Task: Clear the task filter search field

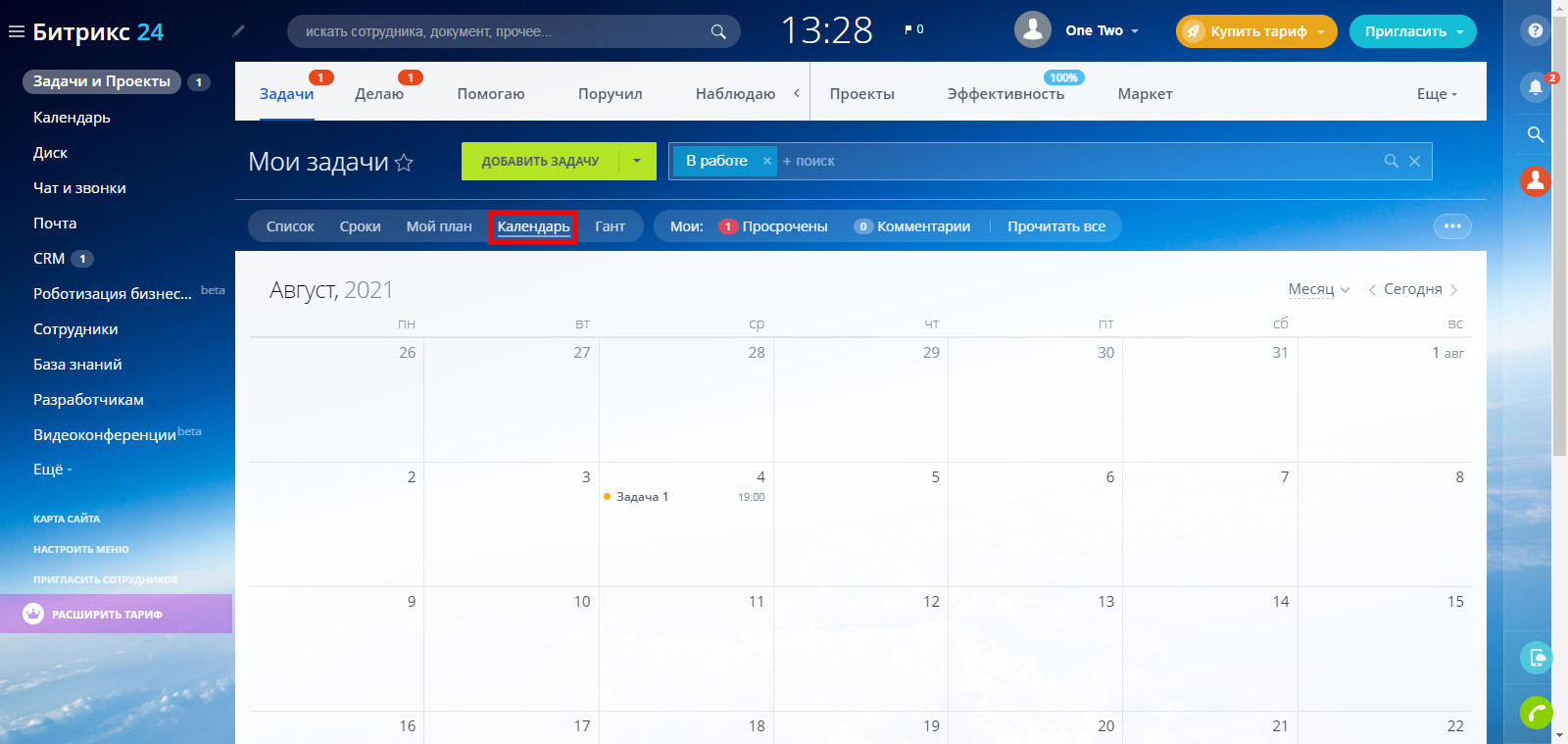Action: (1414, 161)
